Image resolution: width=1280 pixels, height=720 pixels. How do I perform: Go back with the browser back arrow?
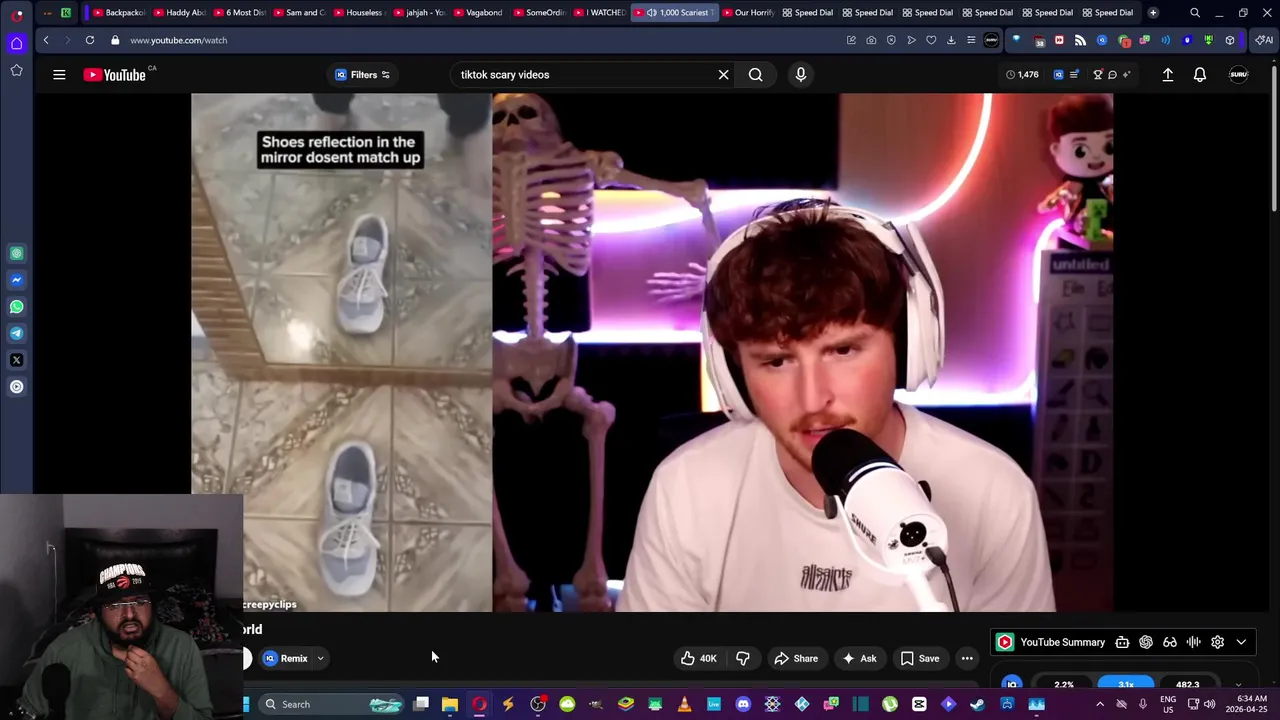tap(46, 40)
